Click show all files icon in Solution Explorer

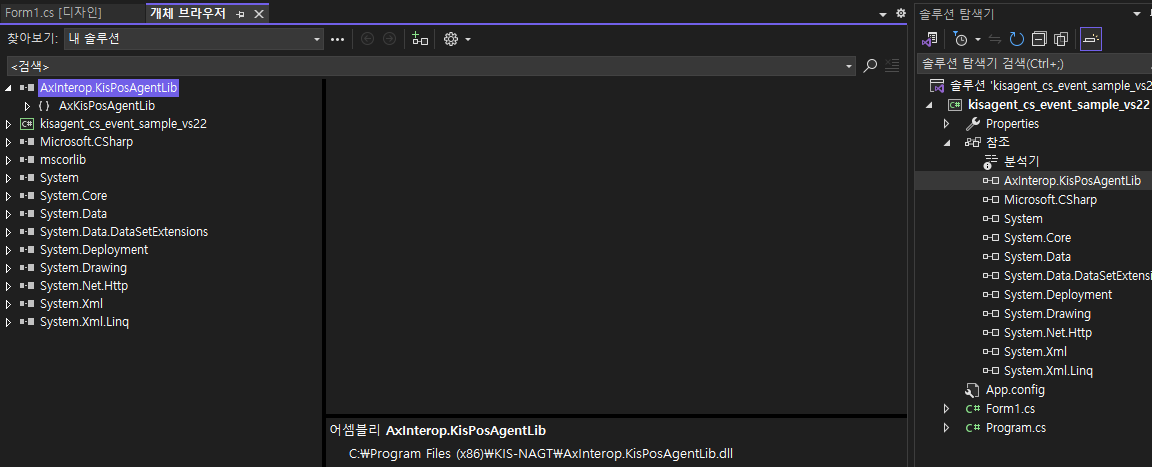click(1060, 39)
